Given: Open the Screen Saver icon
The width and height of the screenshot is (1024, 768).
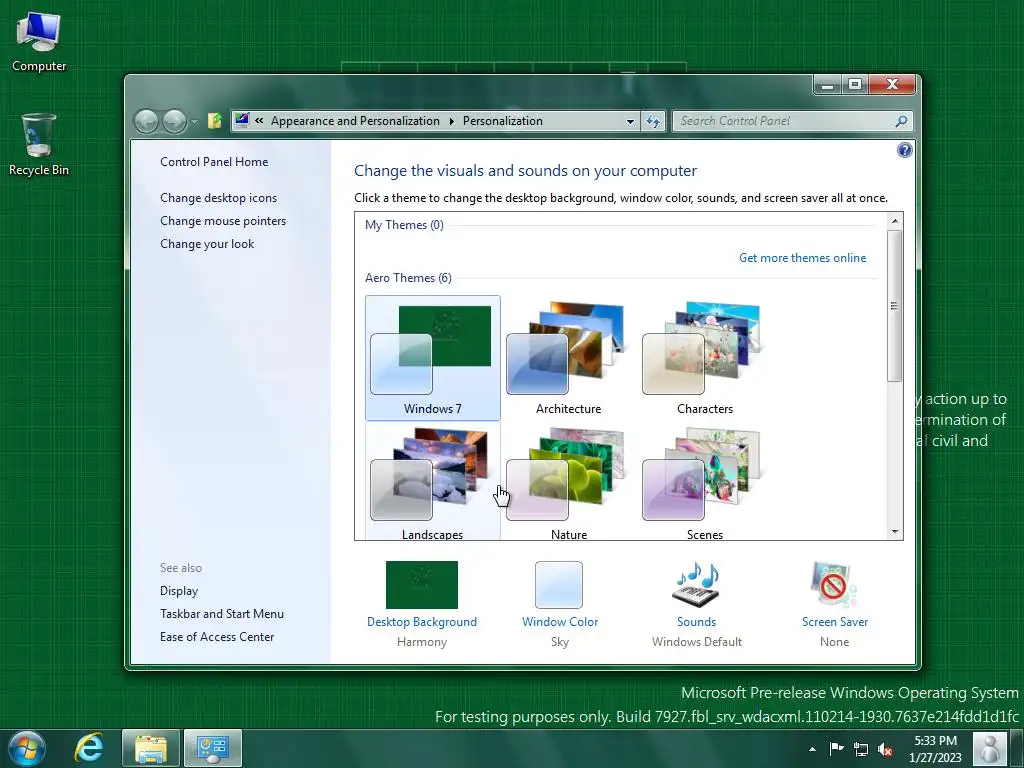Looking at the screenshot, I should [835, 584].
